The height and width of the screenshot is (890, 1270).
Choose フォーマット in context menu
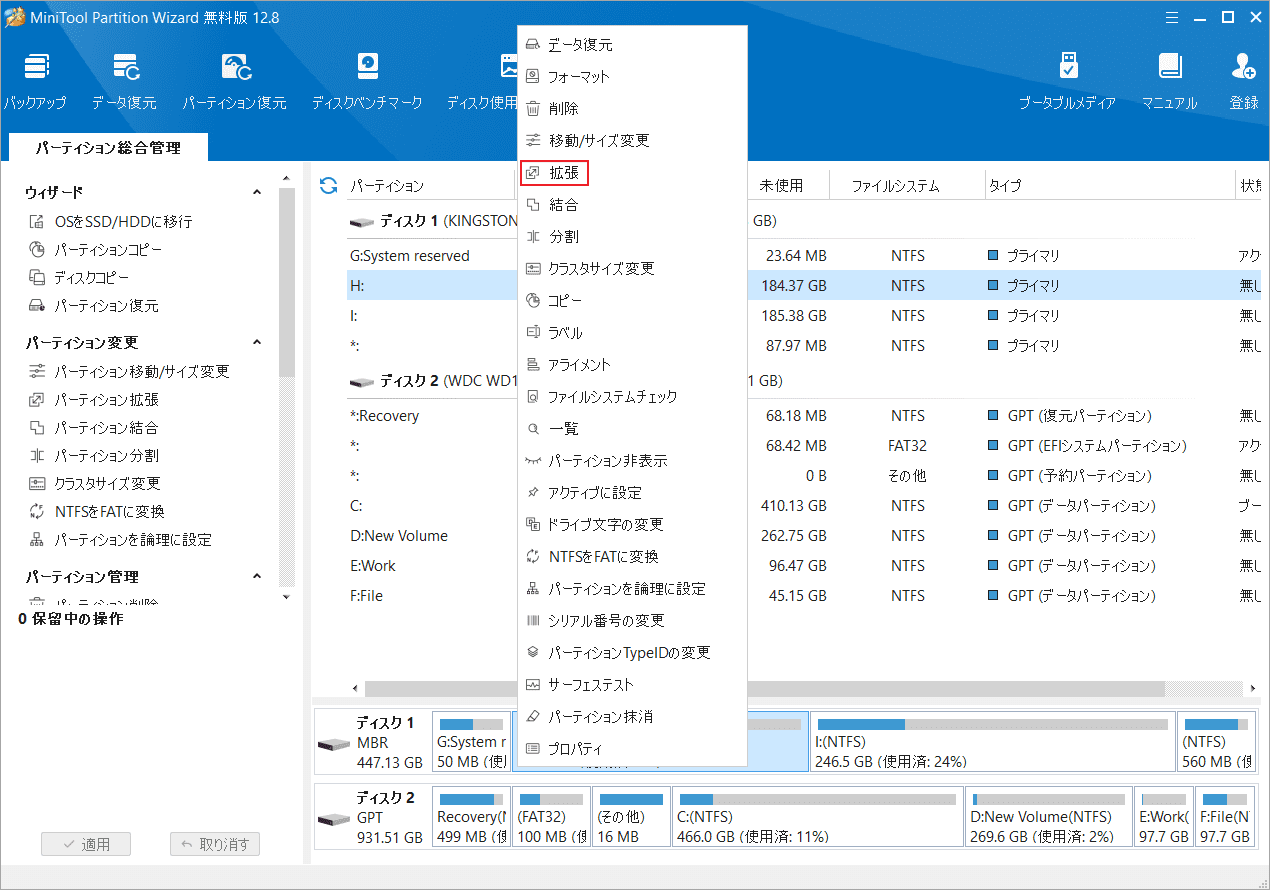click(632, 77)
